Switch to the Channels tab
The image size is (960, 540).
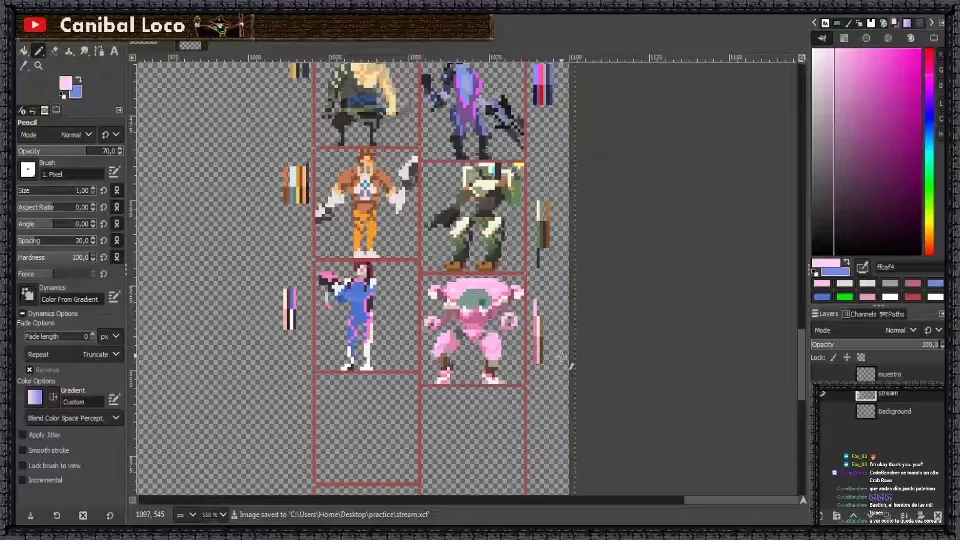(x=859, y=314)
